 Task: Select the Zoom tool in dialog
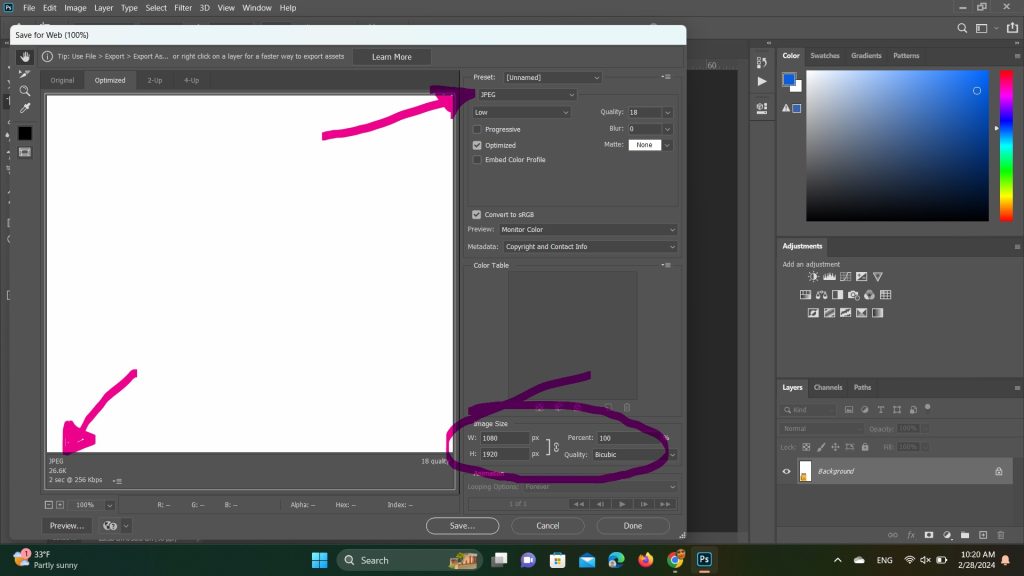point(25,91)
